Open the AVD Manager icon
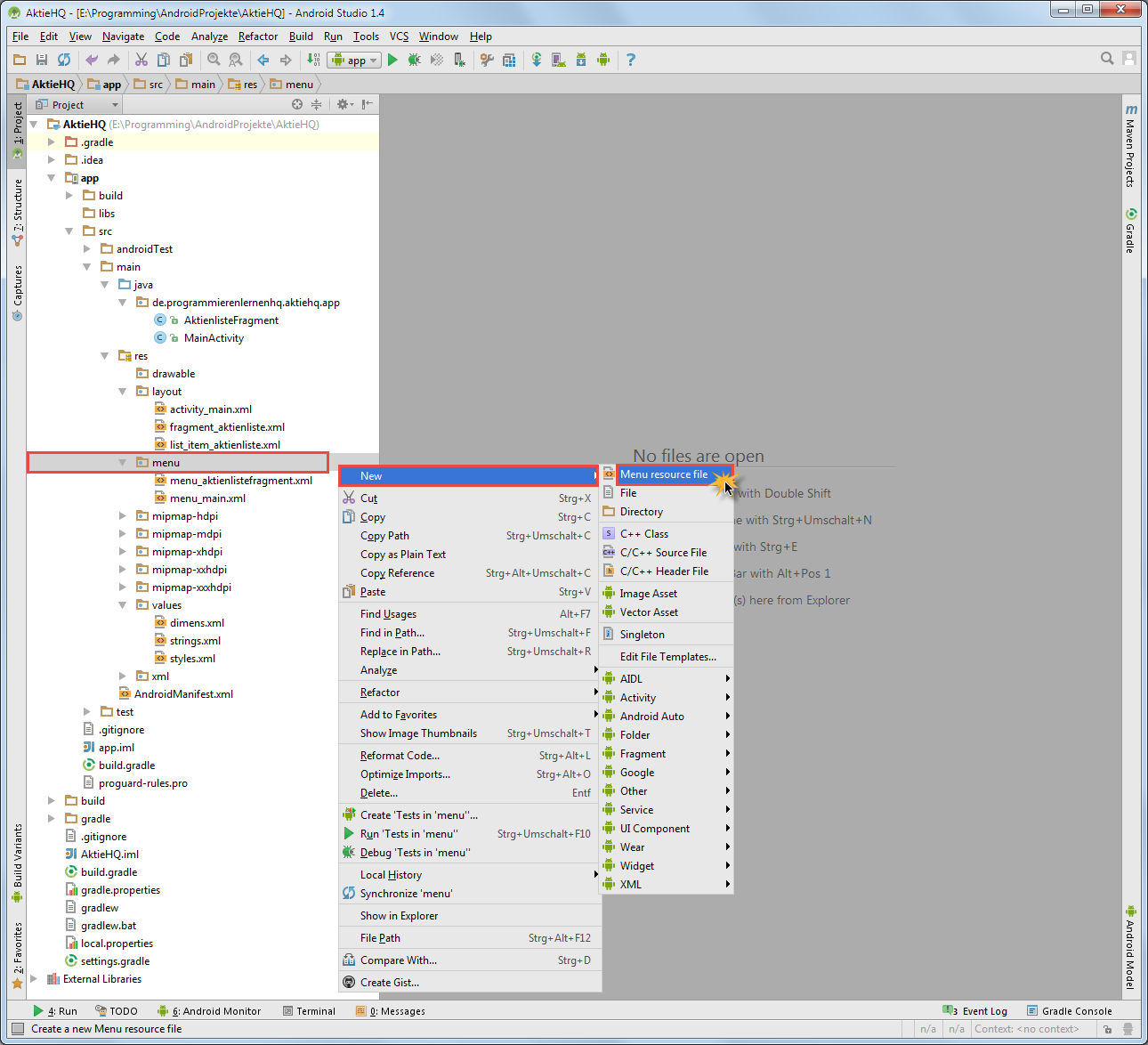Screen dimensions: 1148x1045 click(559, 60)
